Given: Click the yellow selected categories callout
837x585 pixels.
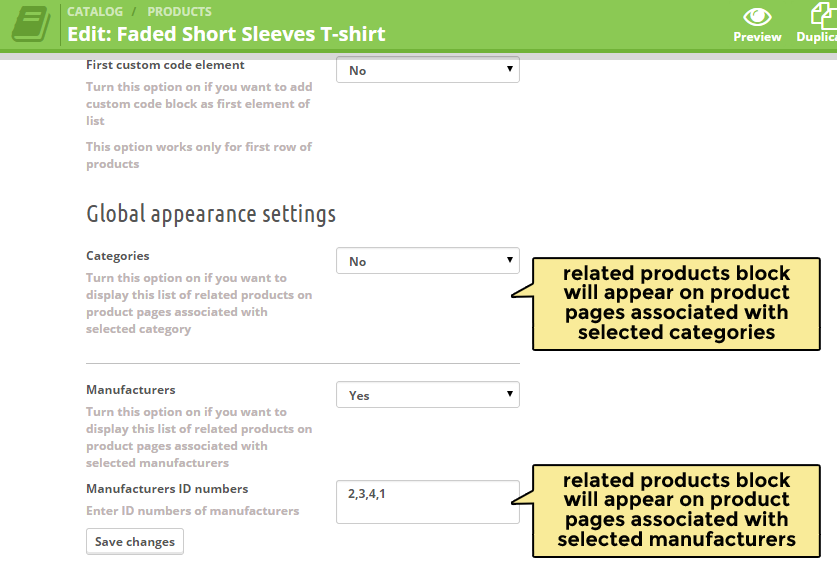Looking at the screenshot, I should pos(676,303).
